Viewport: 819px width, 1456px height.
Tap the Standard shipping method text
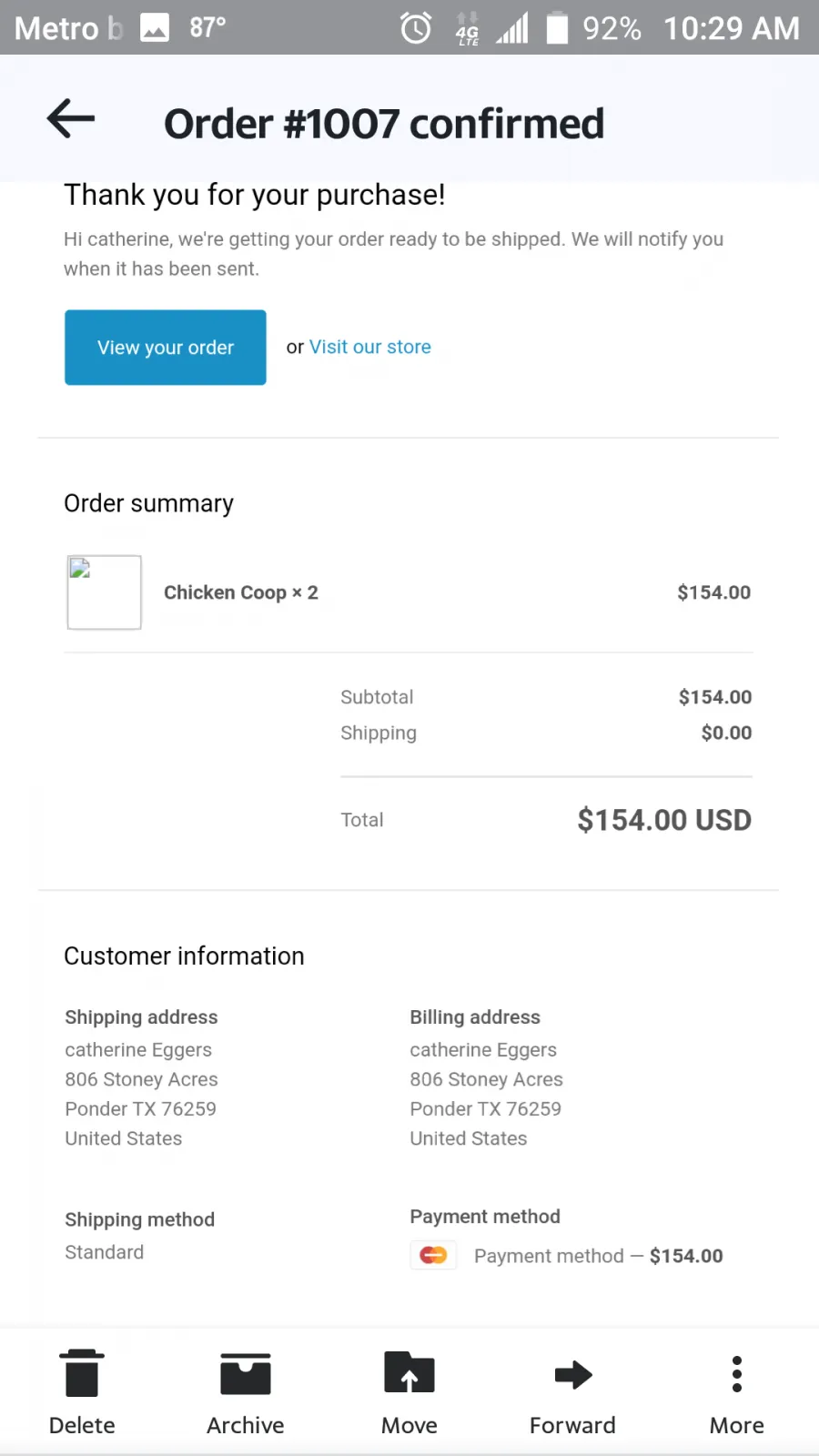click(105, 1252)
